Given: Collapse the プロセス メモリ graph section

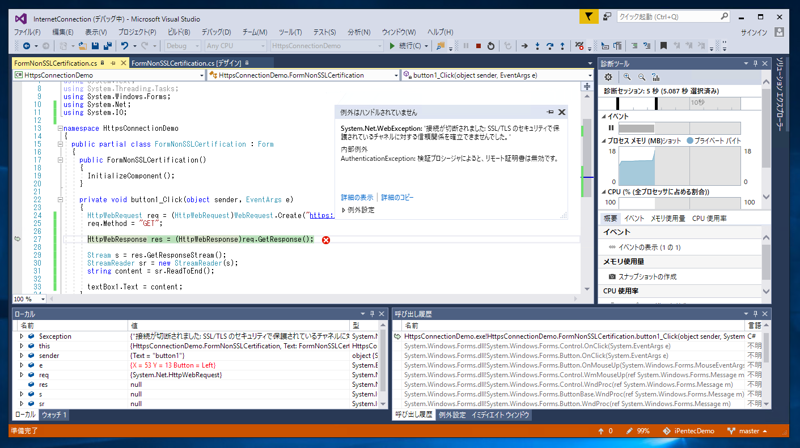Looking at the screenshot, I should point(604,141).
